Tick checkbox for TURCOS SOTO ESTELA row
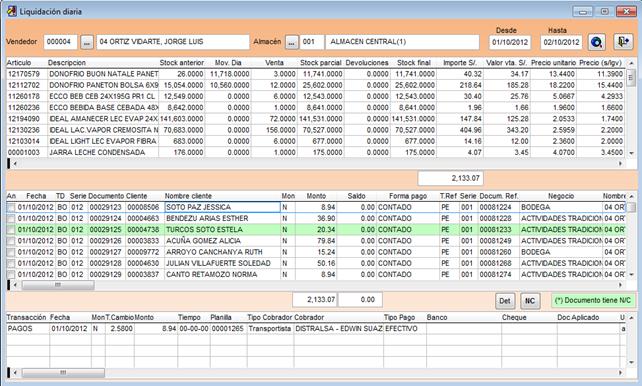642x386 pixels. (x=11, y=230)
